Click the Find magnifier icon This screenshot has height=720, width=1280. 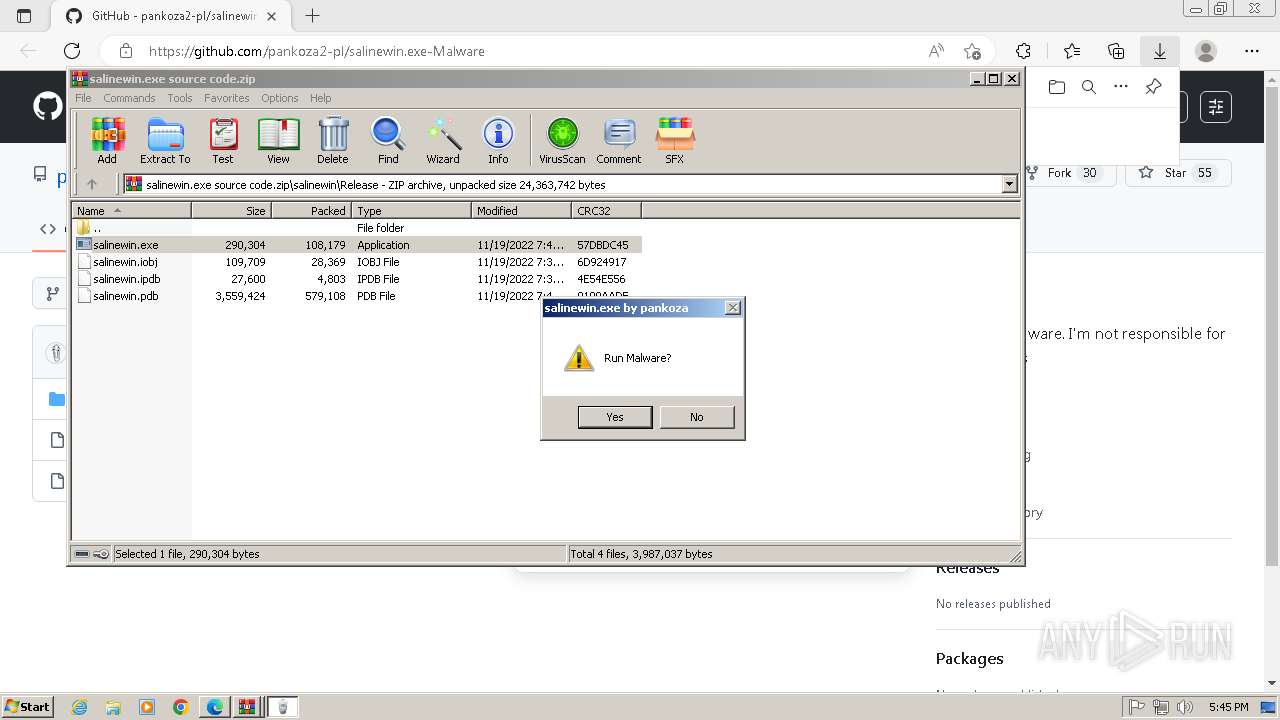tap(388, 140)
